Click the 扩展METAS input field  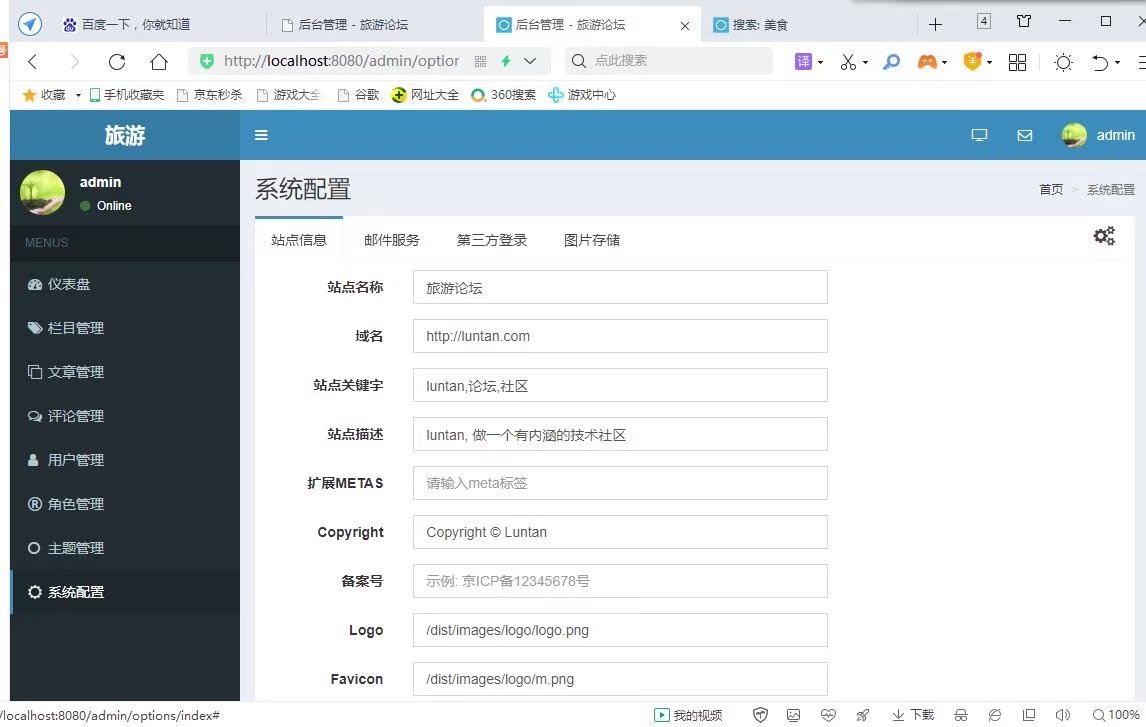coord(620,483)
